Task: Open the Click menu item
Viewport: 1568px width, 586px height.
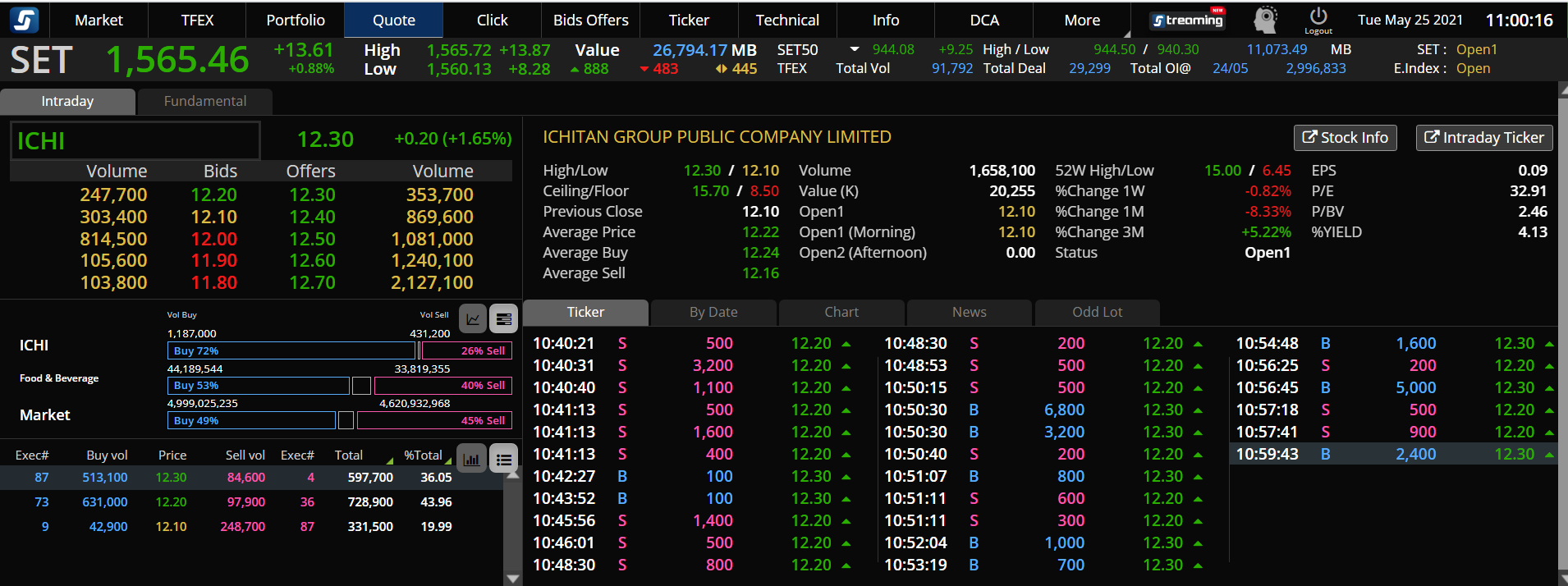Action: [x=493, y=20]
